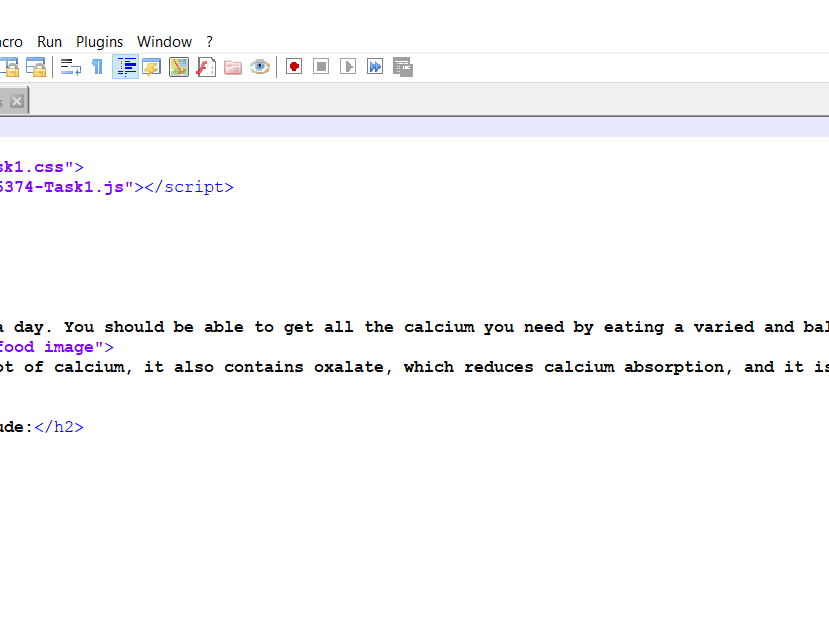Image resolution: width=829 pixels, height=622 pixels.
Task: Open the Window menu
Action: (164, 42)
